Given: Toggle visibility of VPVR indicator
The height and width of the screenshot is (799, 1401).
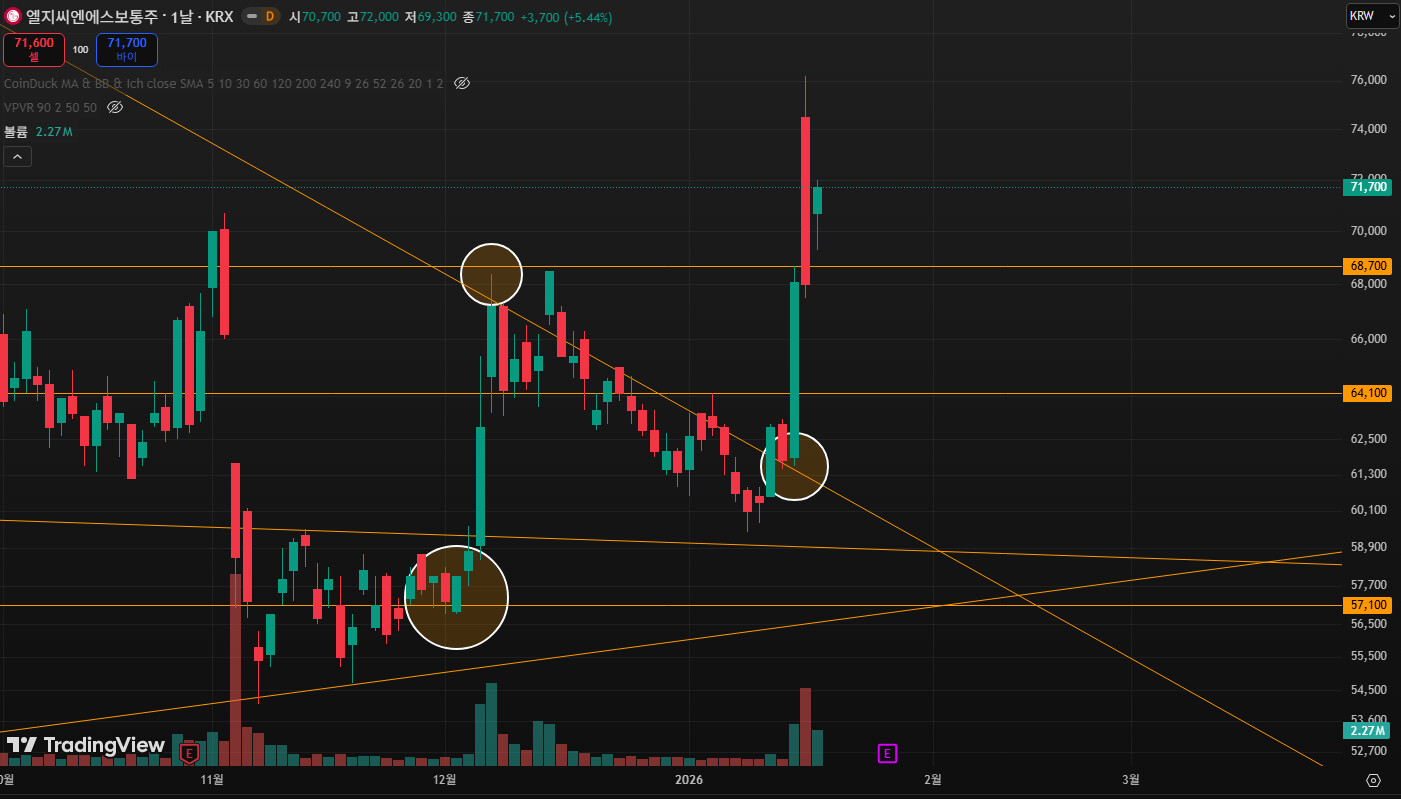Looking at the screenshot, I should click(x=115, y=107).
